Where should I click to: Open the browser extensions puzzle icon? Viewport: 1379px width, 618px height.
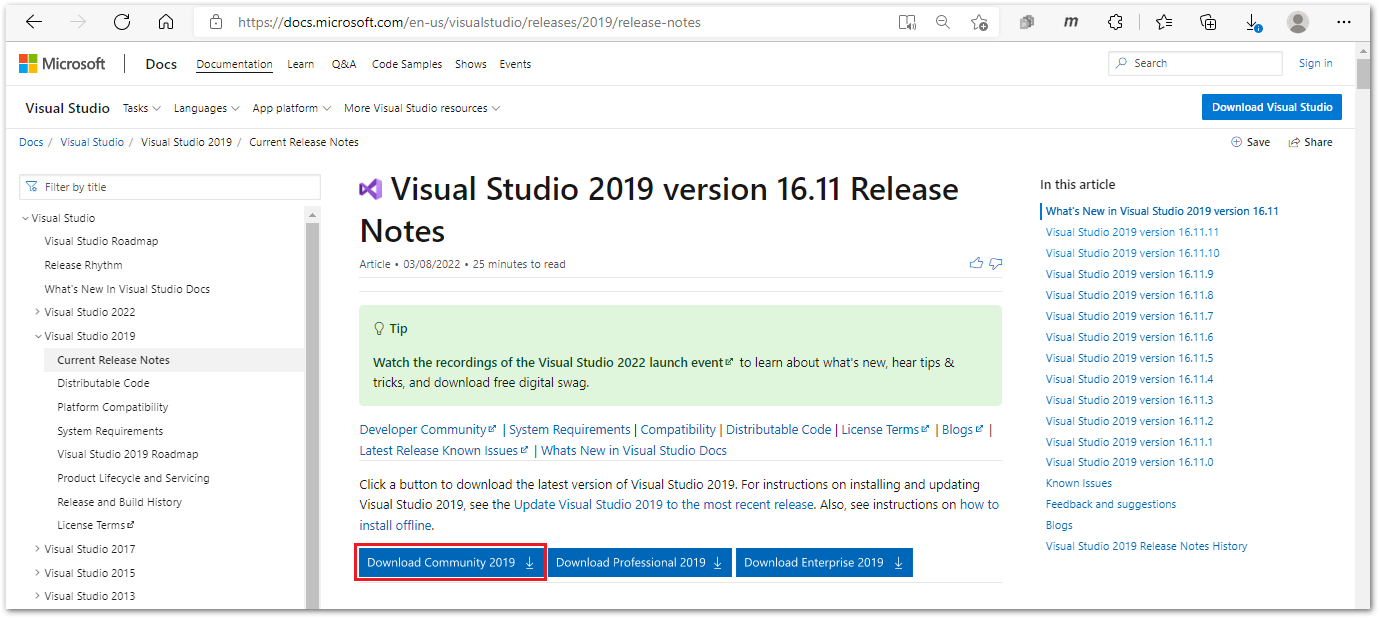pyautogui.click(x=1116, y=22)
